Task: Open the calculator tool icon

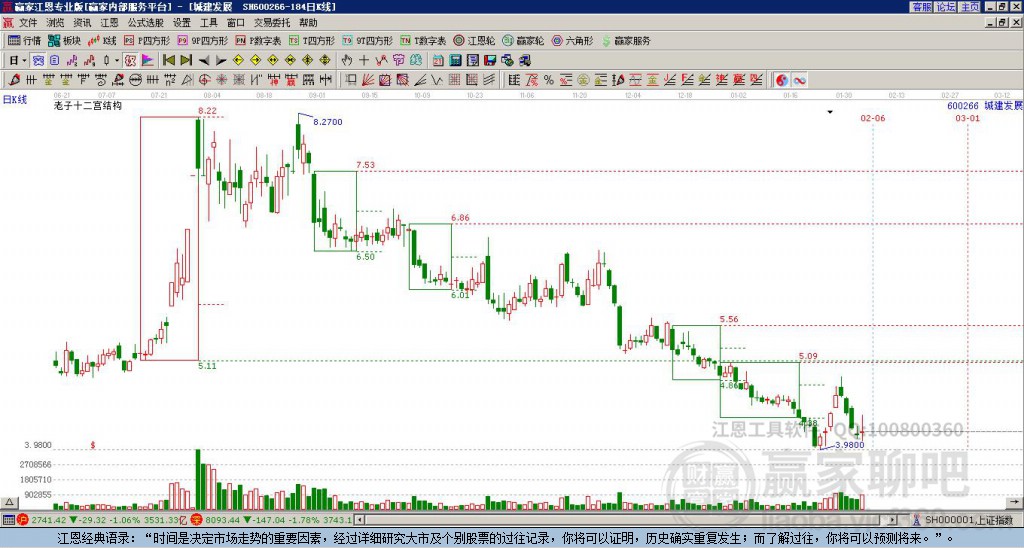Action: tap(455, 61)
